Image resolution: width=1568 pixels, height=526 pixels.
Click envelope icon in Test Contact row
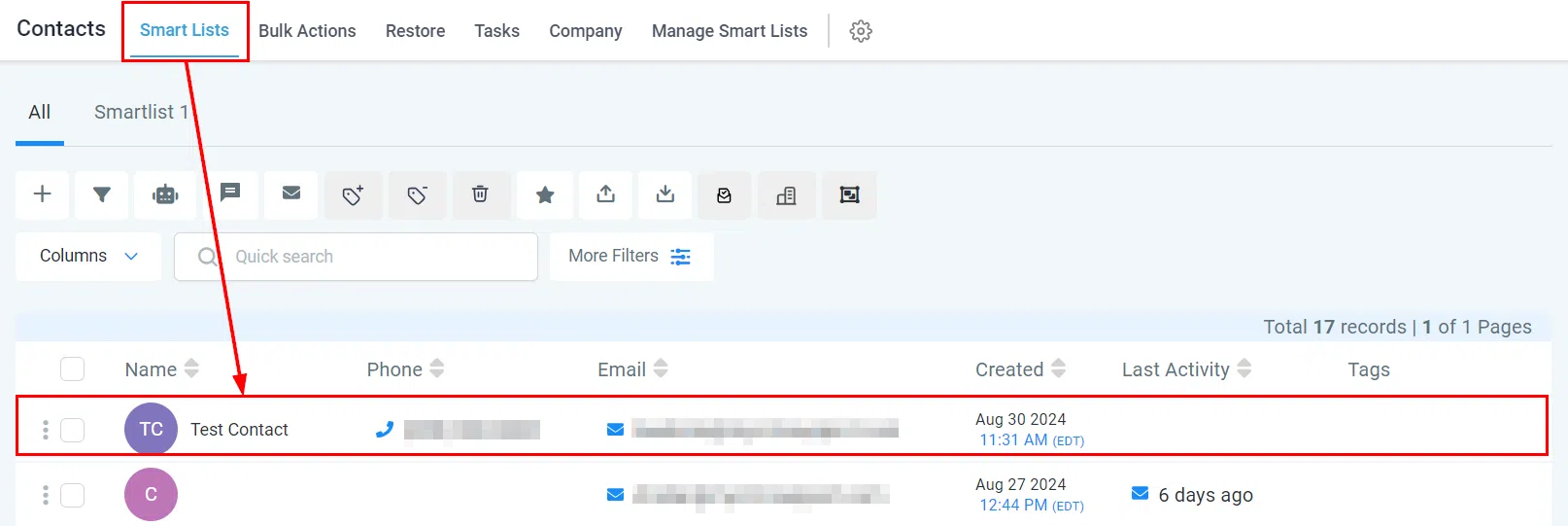click(x=615, y=429)
